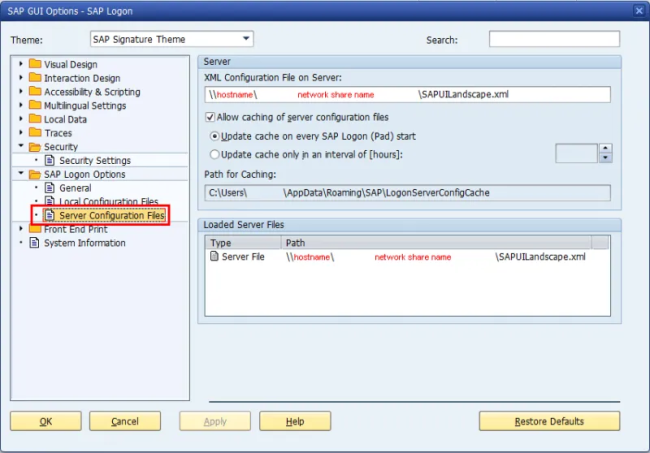The width and height of the screenshot is (650, 453).
Task: Open System Information tree item
Action: coord(85,243)
